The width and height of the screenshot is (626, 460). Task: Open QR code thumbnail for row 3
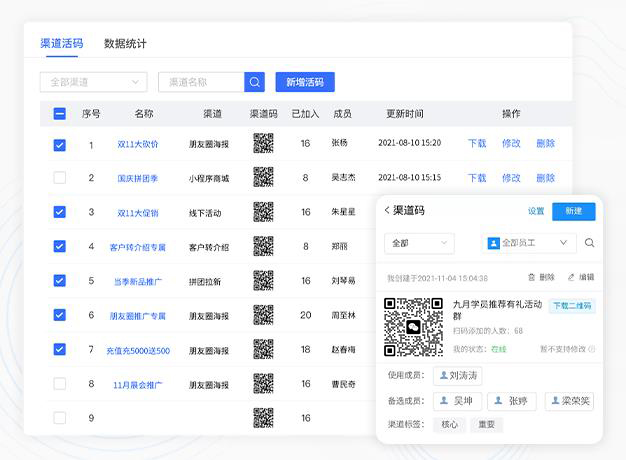pos(263,212)
